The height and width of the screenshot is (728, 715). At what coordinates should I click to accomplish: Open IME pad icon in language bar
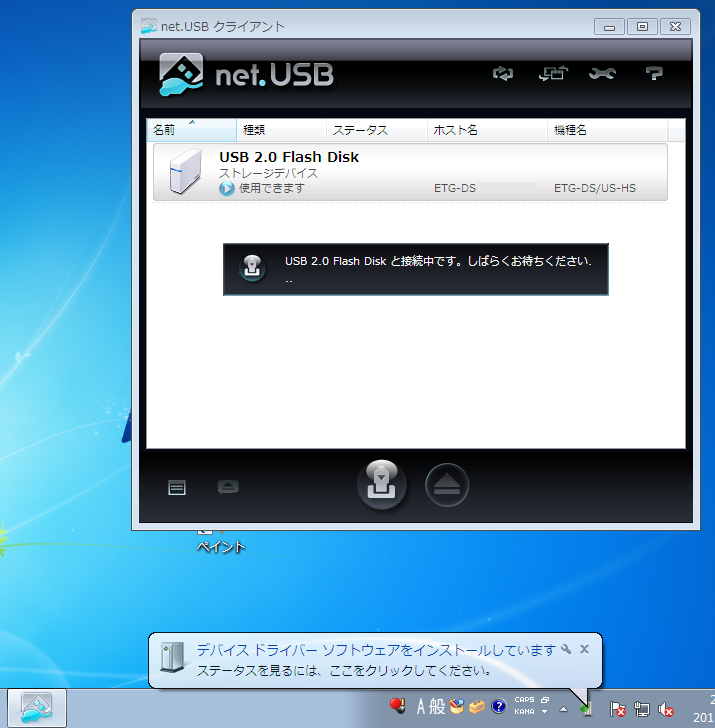tap(456, 707)
